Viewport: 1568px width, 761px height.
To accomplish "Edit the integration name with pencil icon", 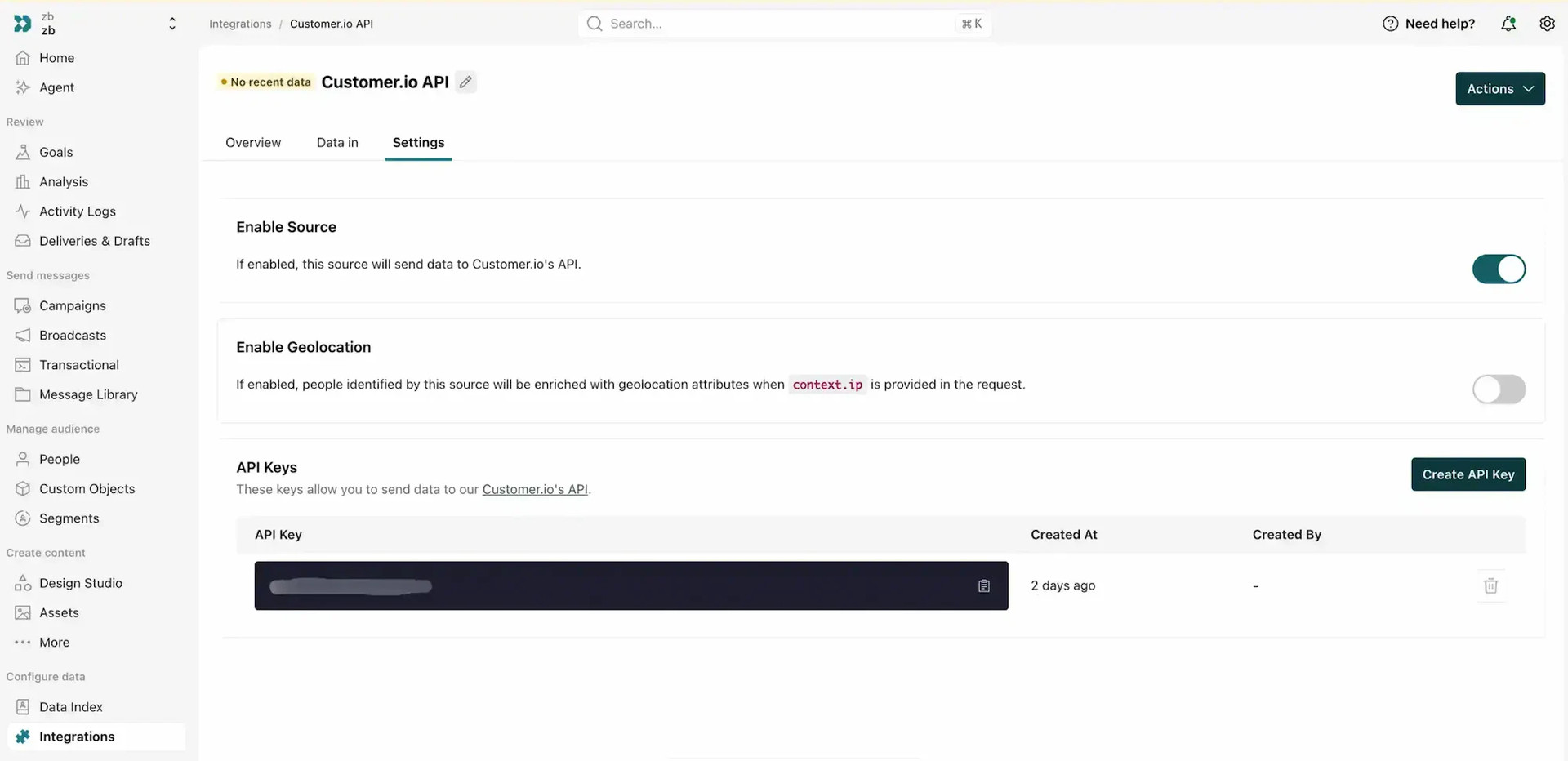I will click(465, 82).
